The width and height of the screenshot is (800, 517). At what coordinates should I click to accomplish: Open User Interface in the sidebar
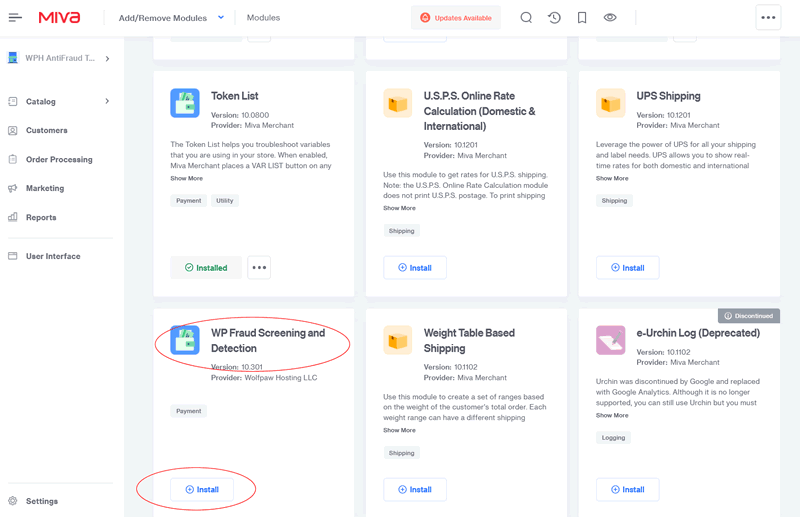click(53, 256)
